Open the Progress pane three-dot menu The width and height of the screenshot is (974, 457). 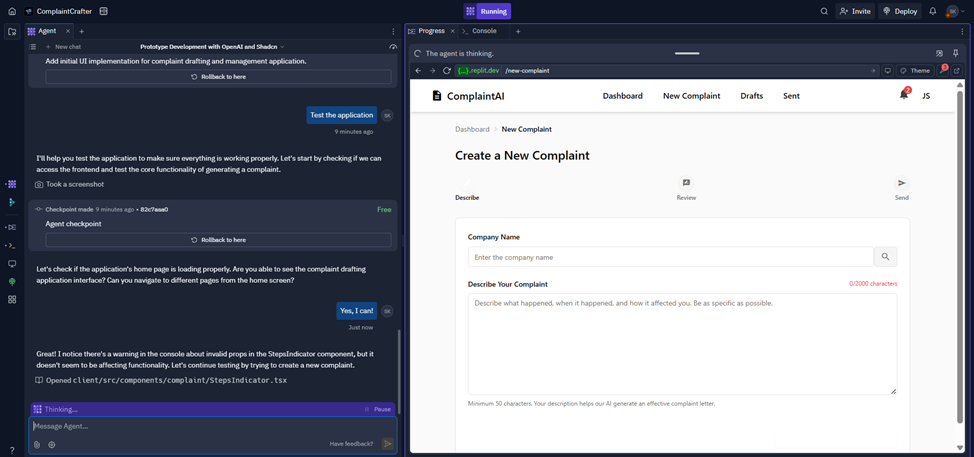pyautogui.click(x=963, y=31)
